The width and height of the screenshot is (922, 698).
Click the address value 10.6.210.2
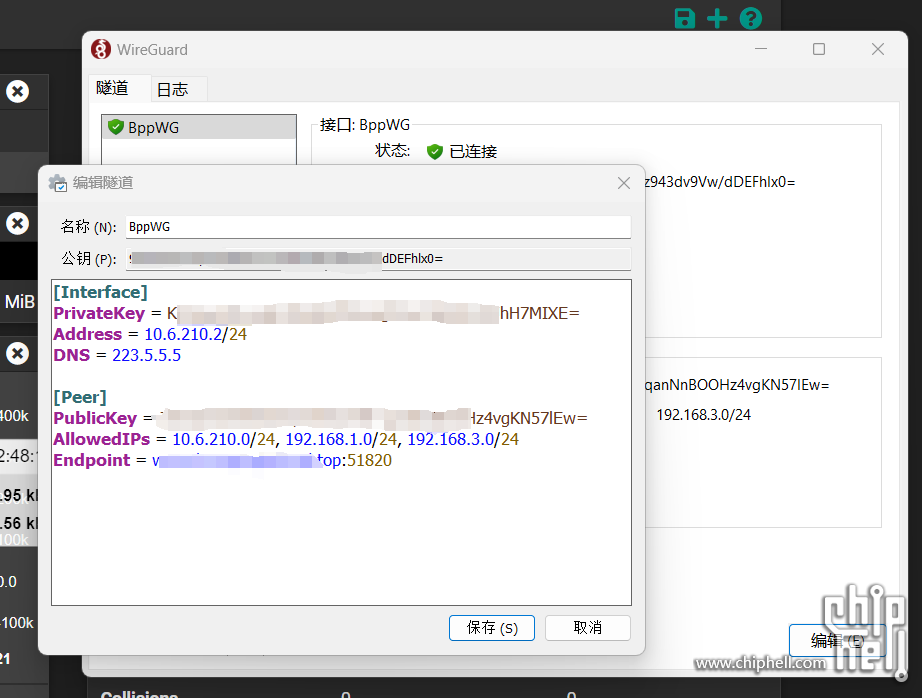tap(183, 335)
